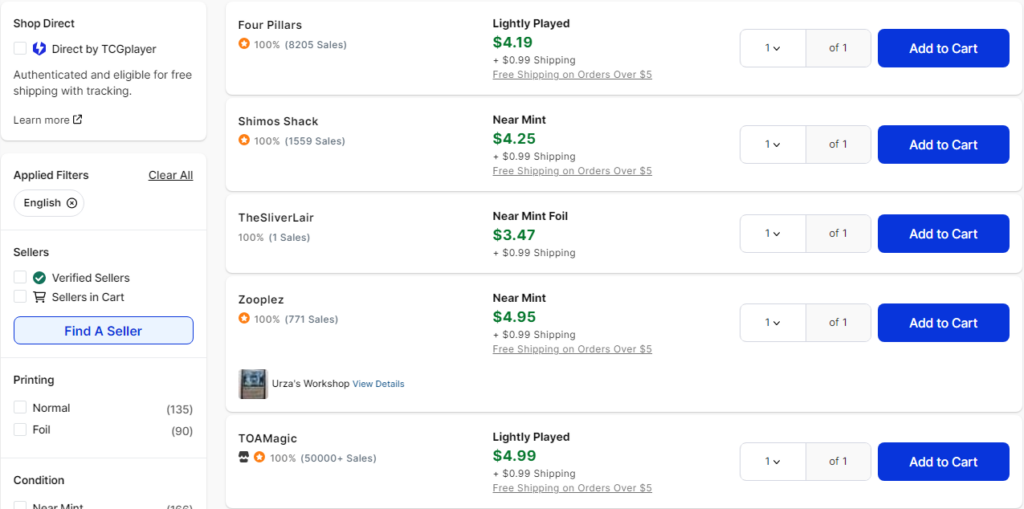Click the Verified Sellers green checkmark badge
Screen dimensions: 1024x509
39,278
